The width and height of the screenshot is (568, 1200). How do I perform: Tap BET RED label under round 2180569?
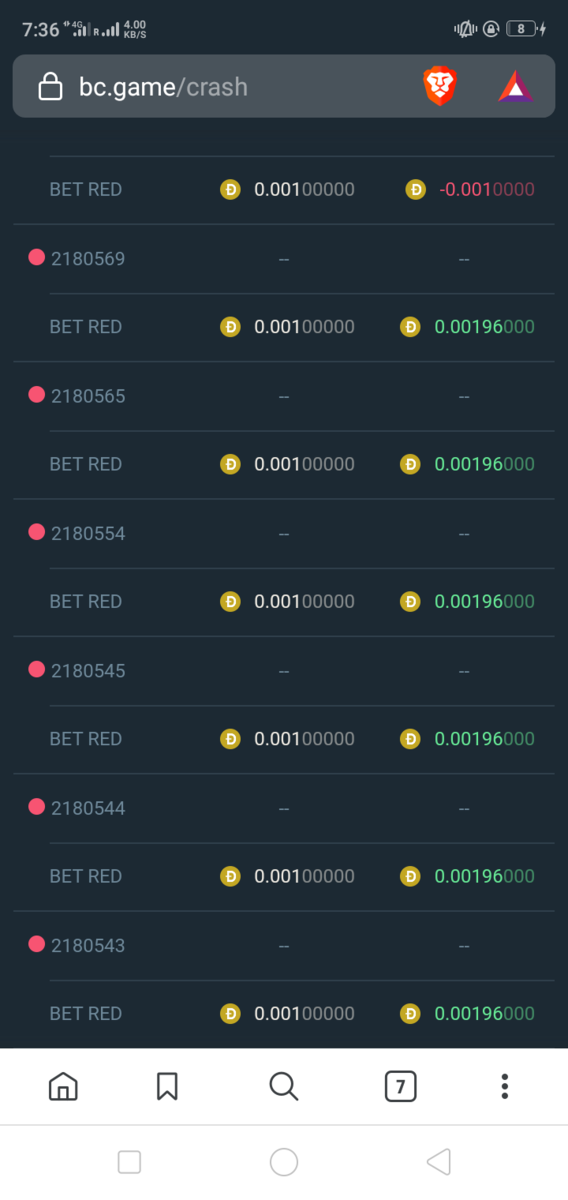86,327
